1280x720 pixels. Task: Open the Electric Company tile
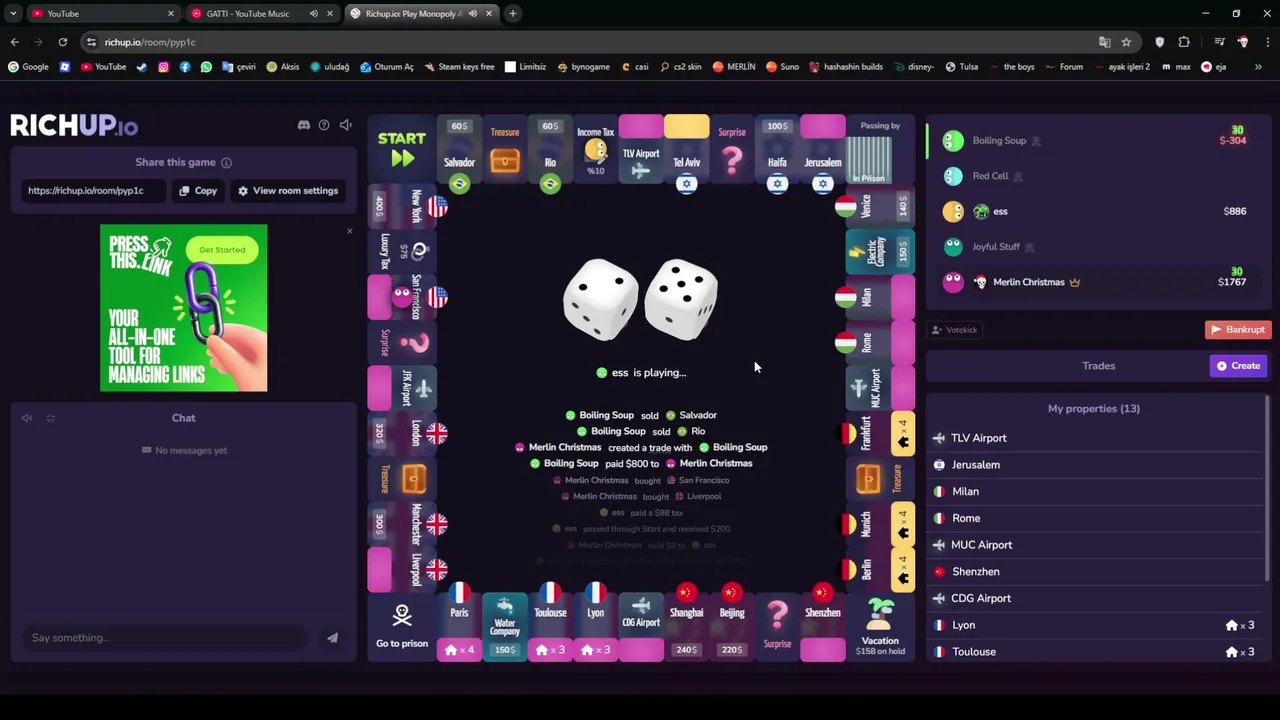tap(880, 252)
